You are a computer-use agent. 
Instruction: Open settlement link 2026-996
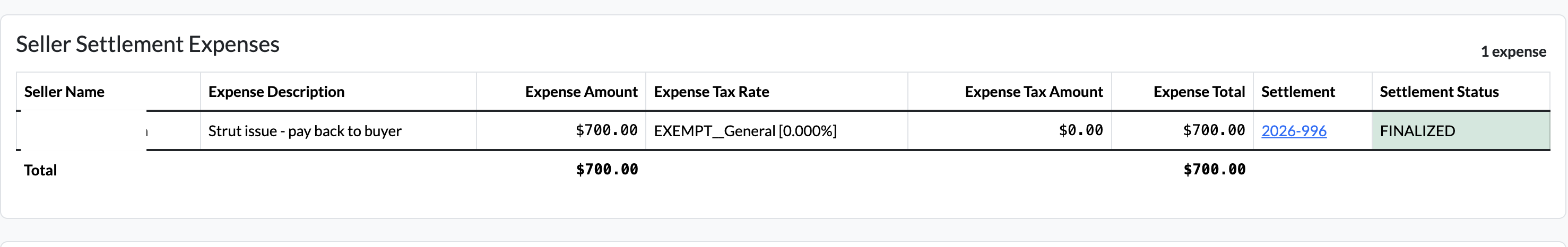[1294, 131]
